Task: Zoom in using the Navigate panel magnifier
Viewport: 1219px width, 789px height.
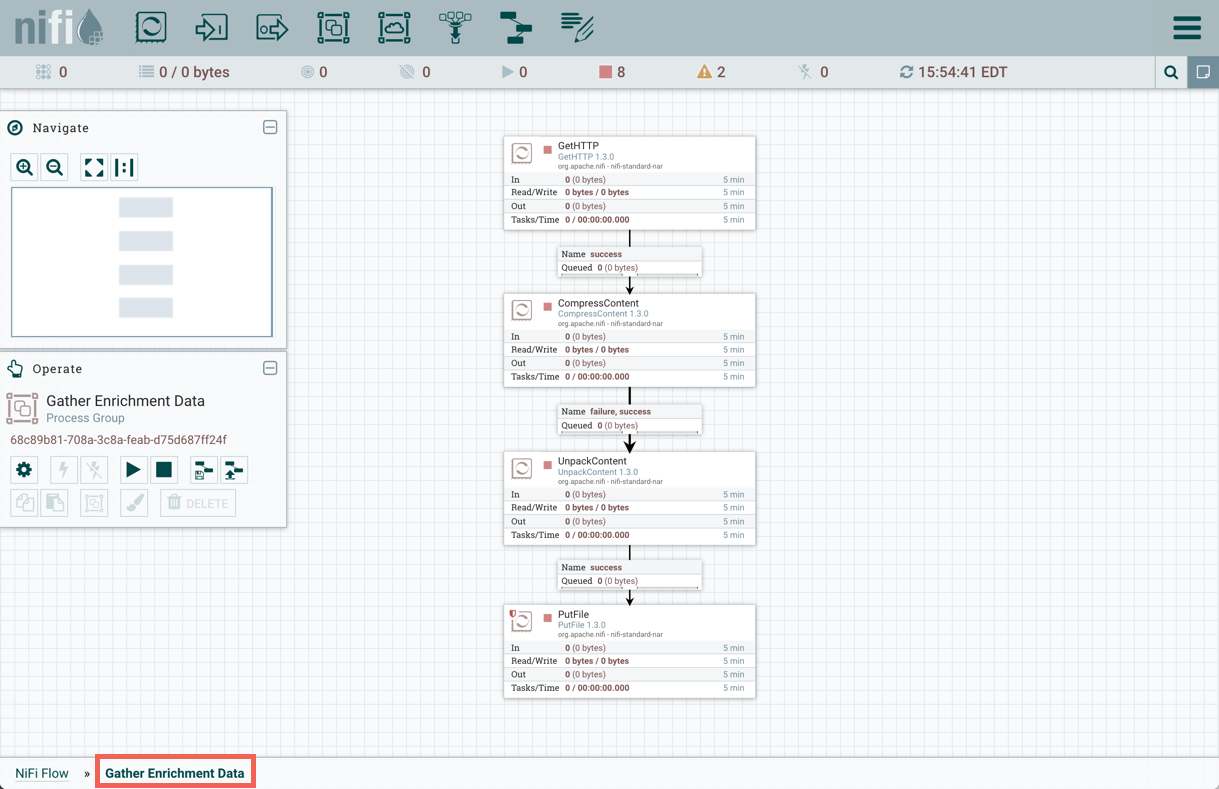Action: tap(24, 167)
